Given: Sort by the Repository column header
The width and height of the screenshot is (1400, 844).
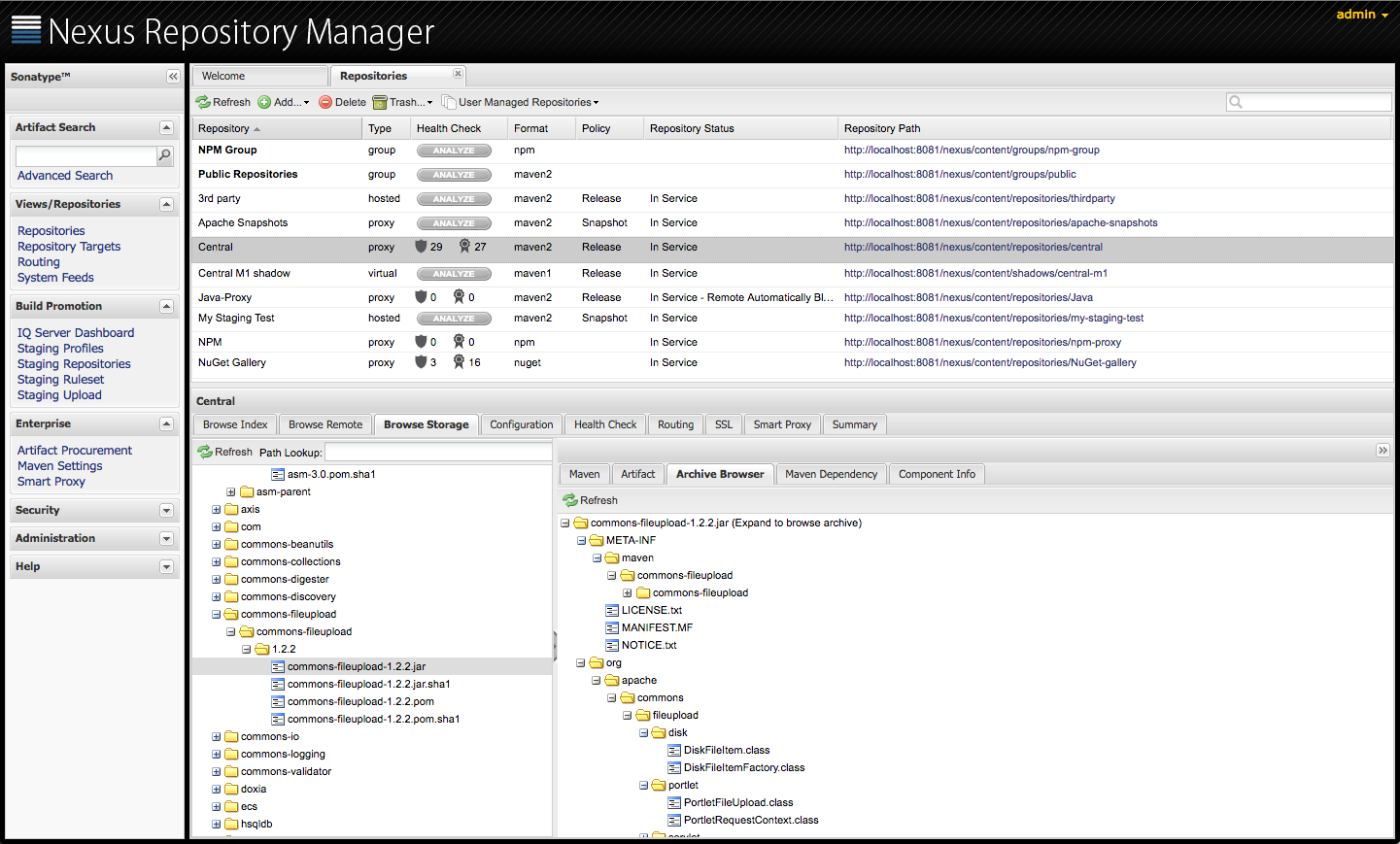Looking at the screenshot, I should [x=275, y=128].
